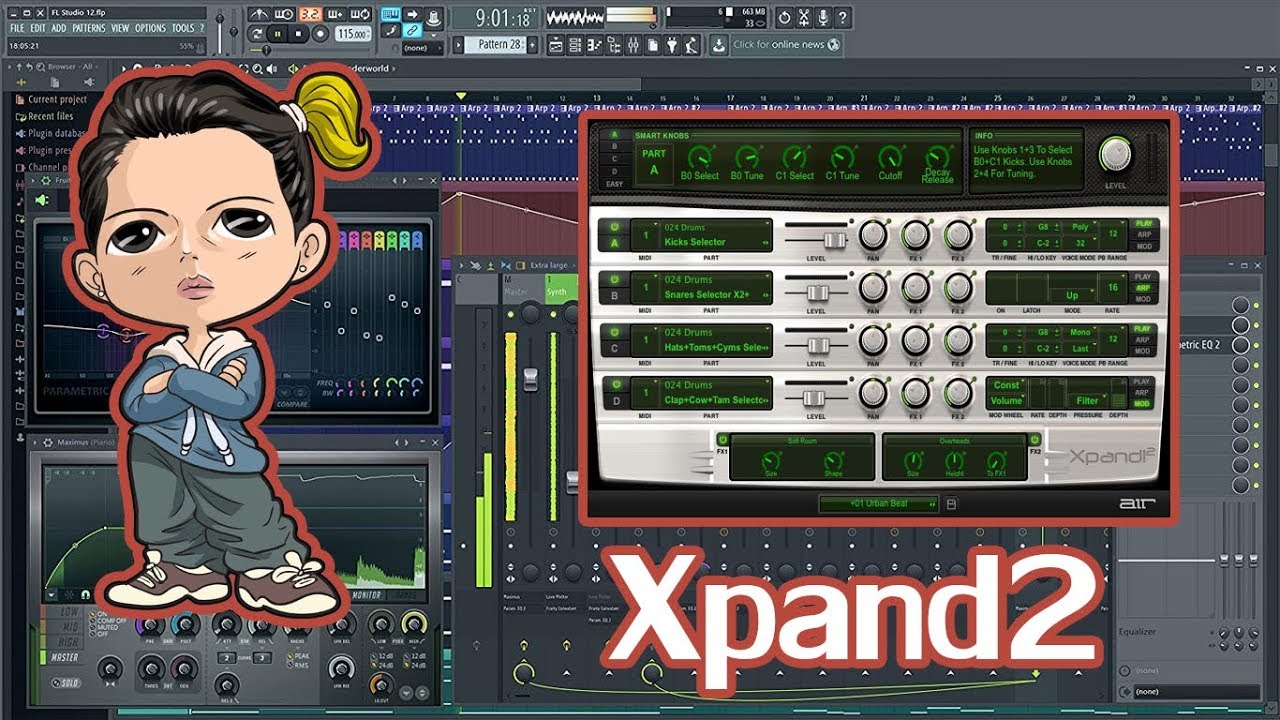Toggle the metronome in FL Studio toolbar
The width and height of the screenshot is (1280, 720).
259,15
